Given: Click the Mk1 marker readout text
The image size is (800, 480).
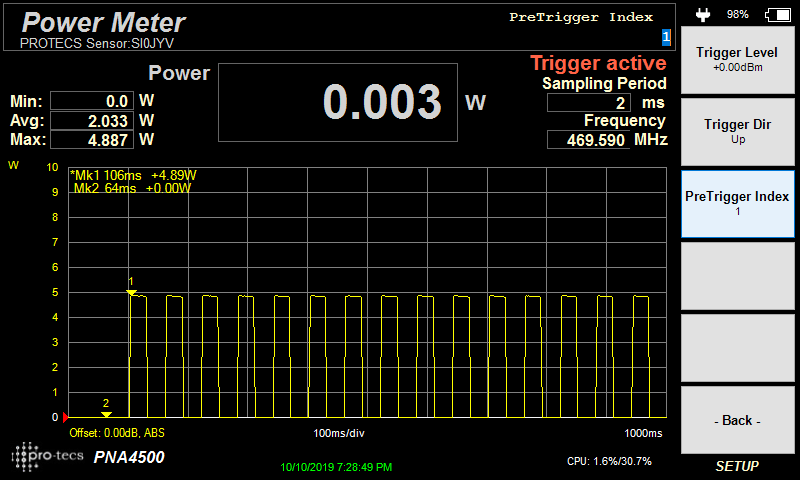Looking at the screenshot, I should click(132, 174).
